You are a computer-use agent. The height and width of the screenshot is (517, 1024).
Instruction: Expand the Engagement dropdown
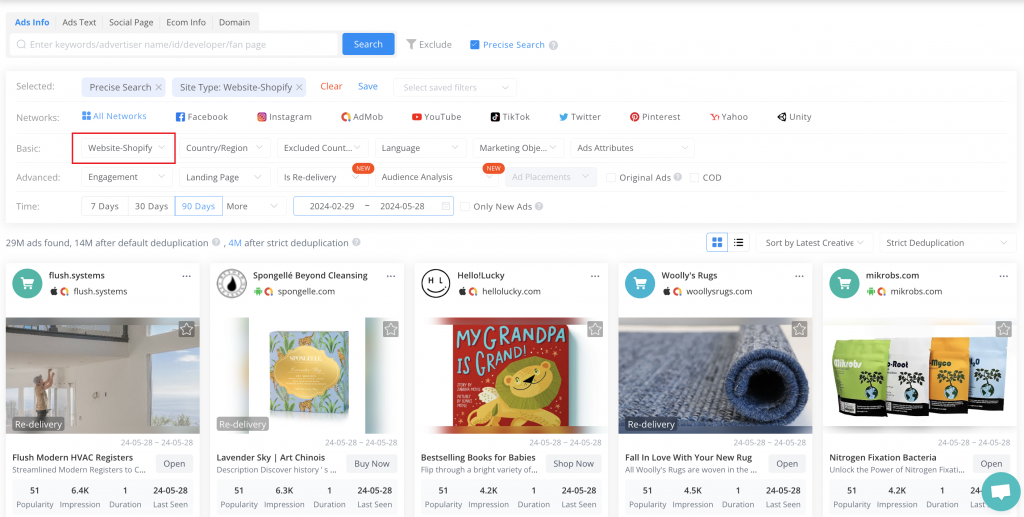pos(127,177)
